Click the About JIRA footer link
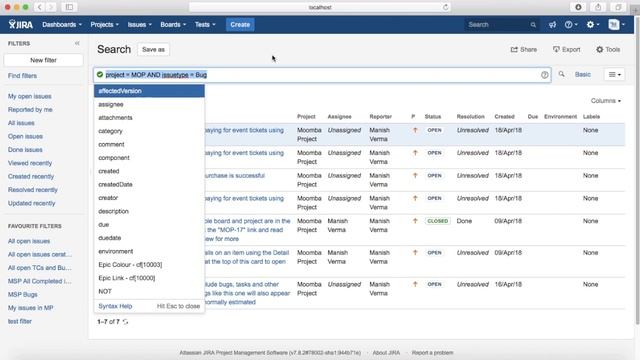Screen dimensions: 640x360 click(386, 353)
